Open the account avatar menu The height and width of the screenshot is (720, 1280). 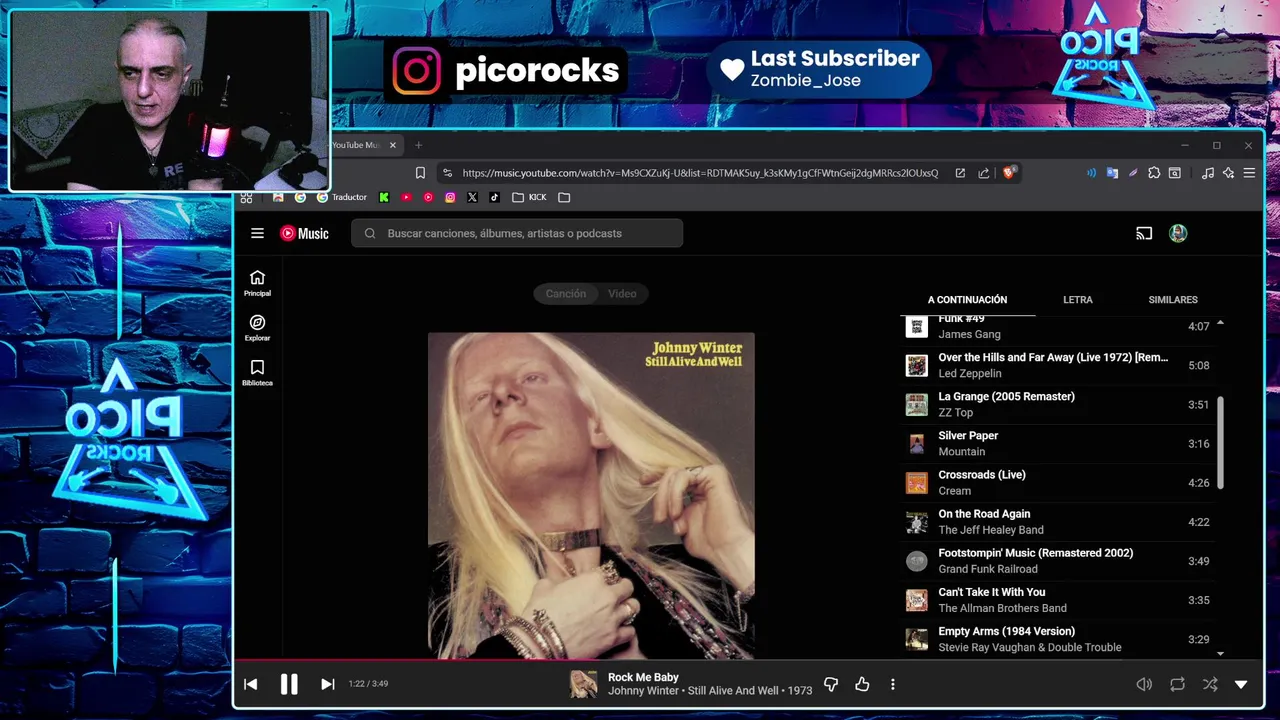pos(1178,233)
